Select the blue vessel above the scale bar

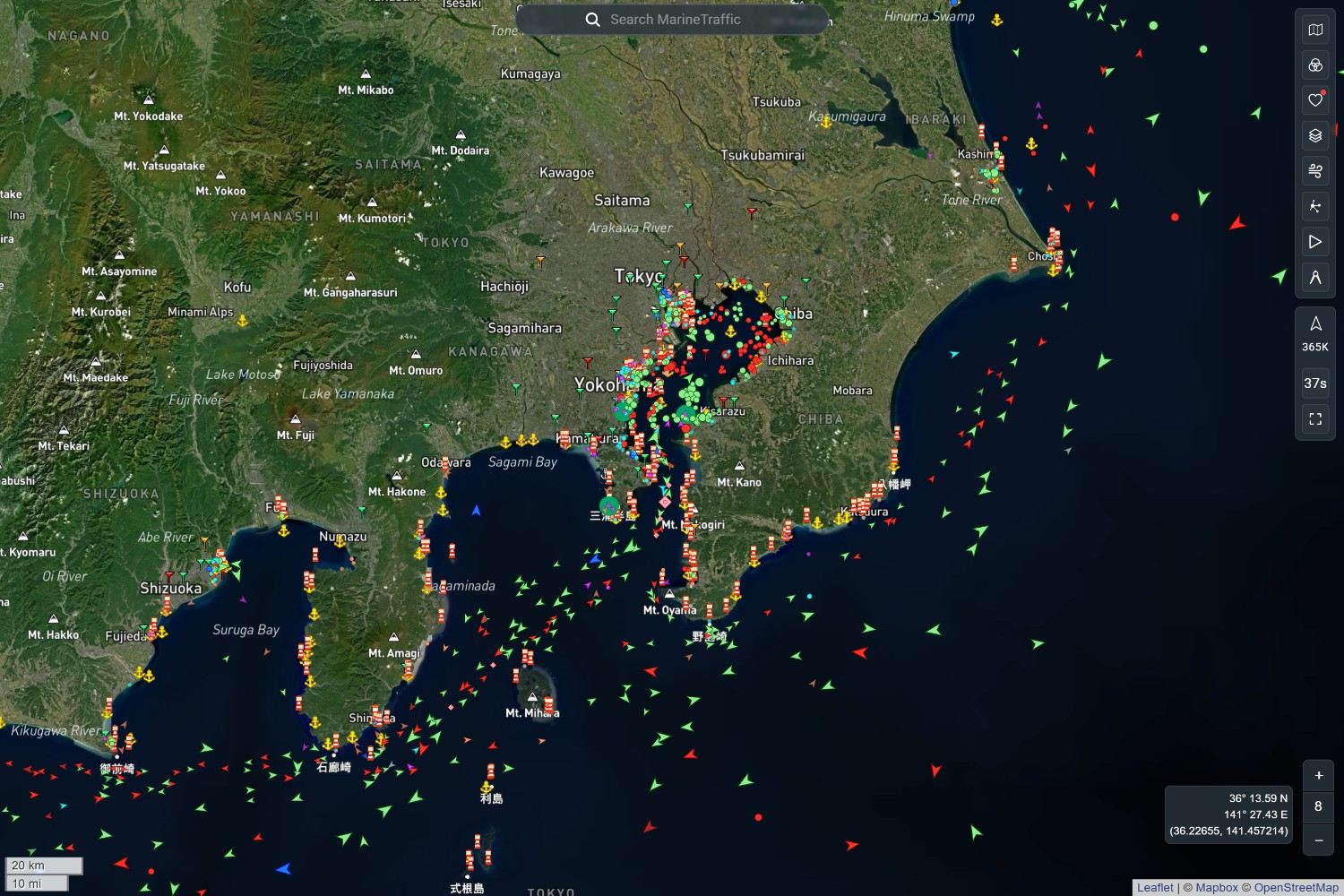[x=283, y=868]
